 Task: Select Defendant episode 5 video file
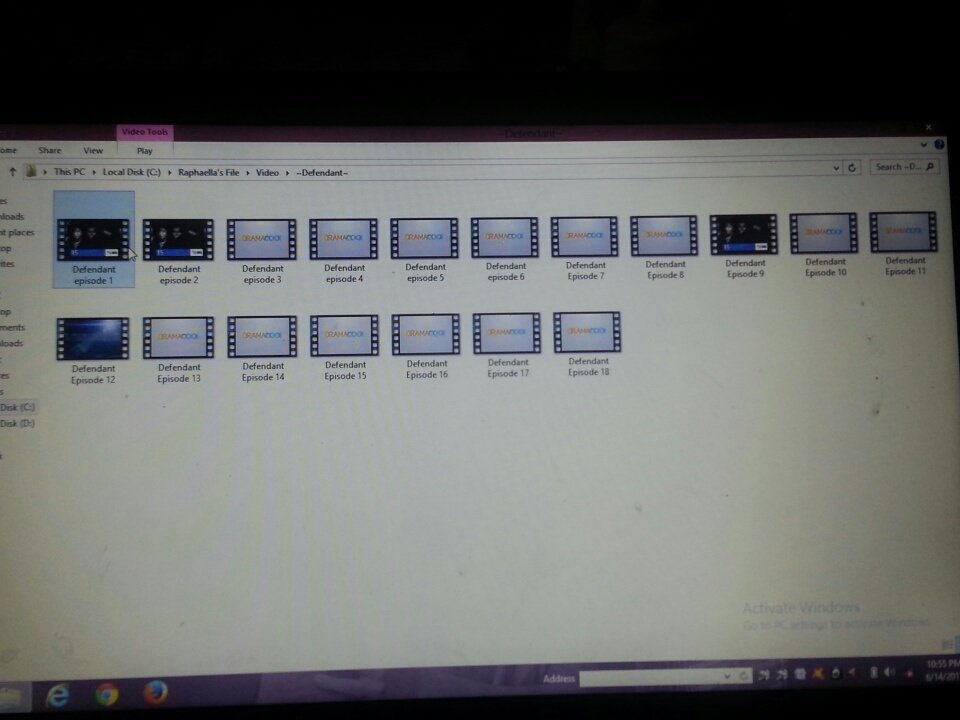coord(425,249)
